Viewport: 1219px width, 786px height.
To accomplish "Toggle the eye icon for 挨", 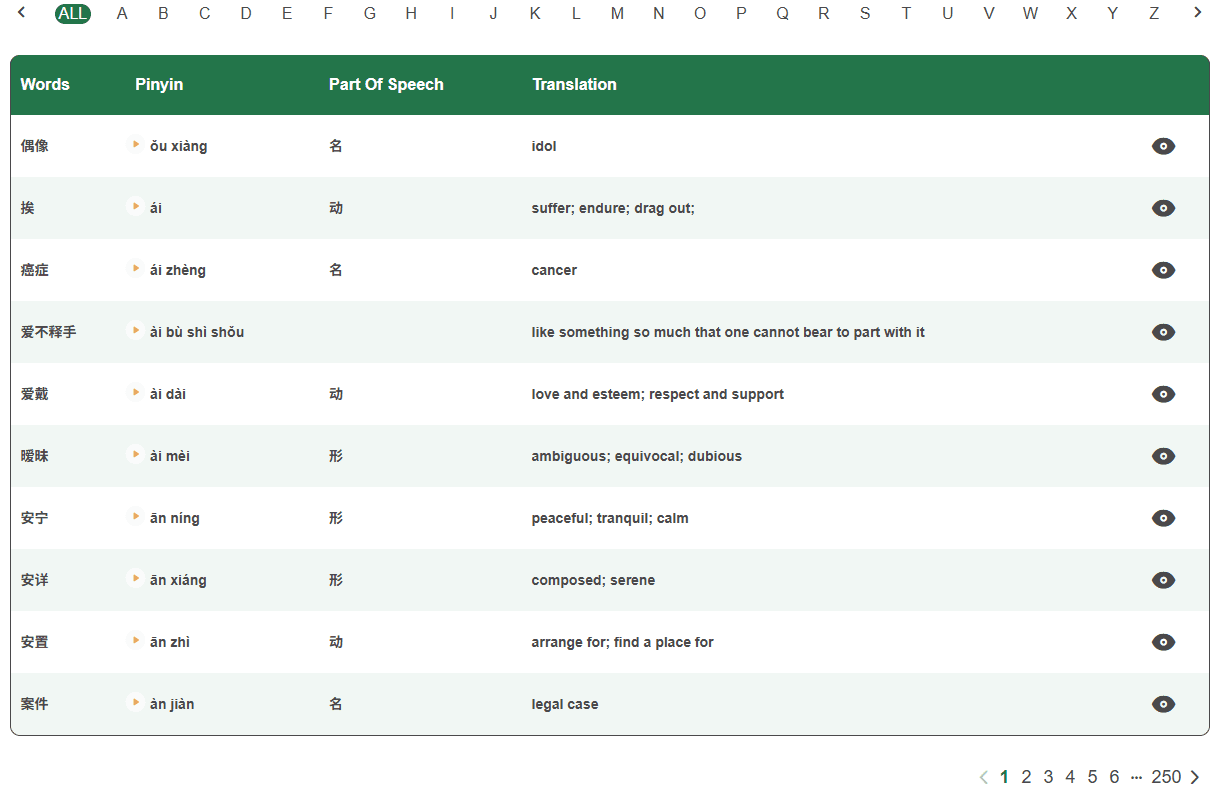I will [1163, 208].
